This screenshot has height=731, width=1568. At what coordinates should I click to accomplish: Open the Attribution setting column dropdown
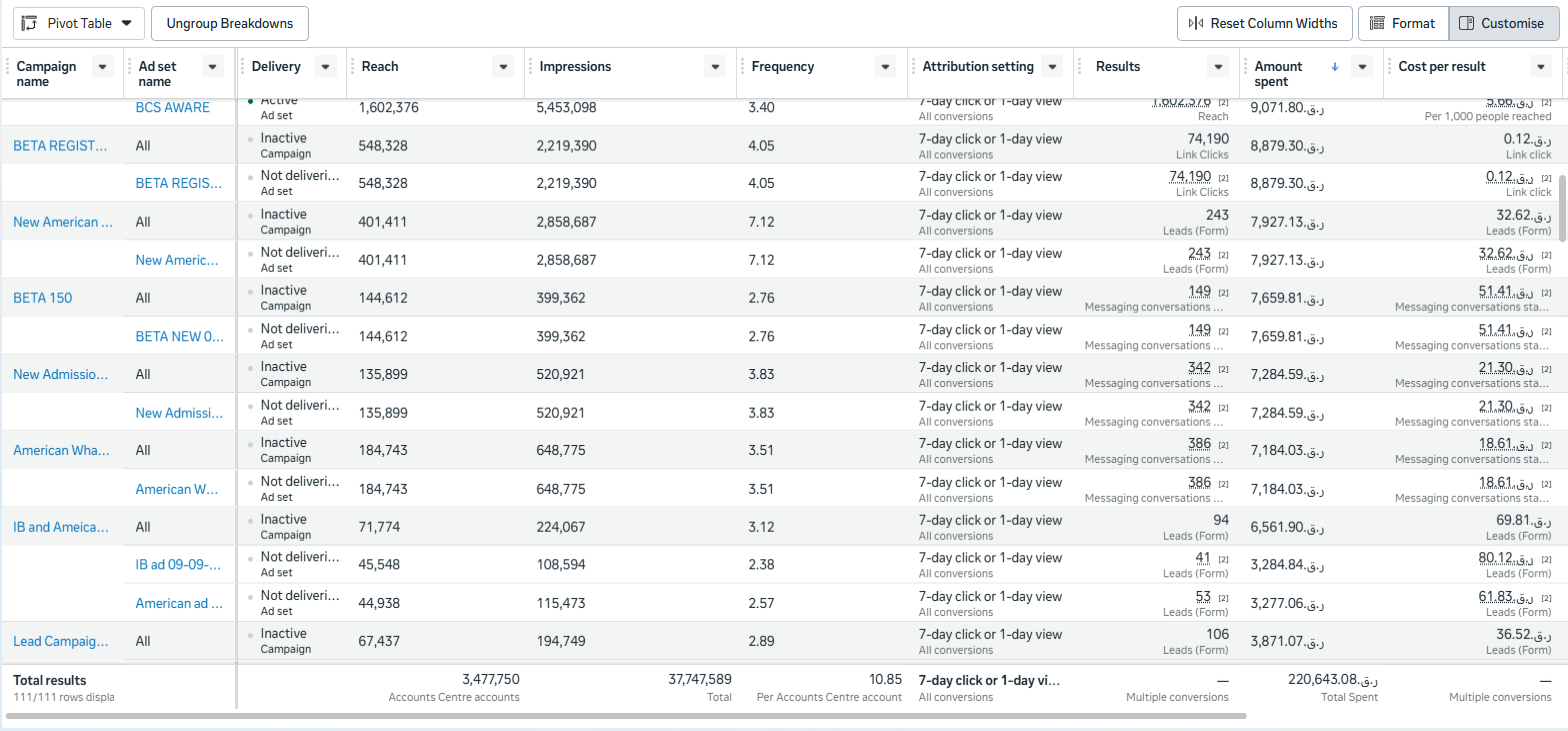(1051, 67)
